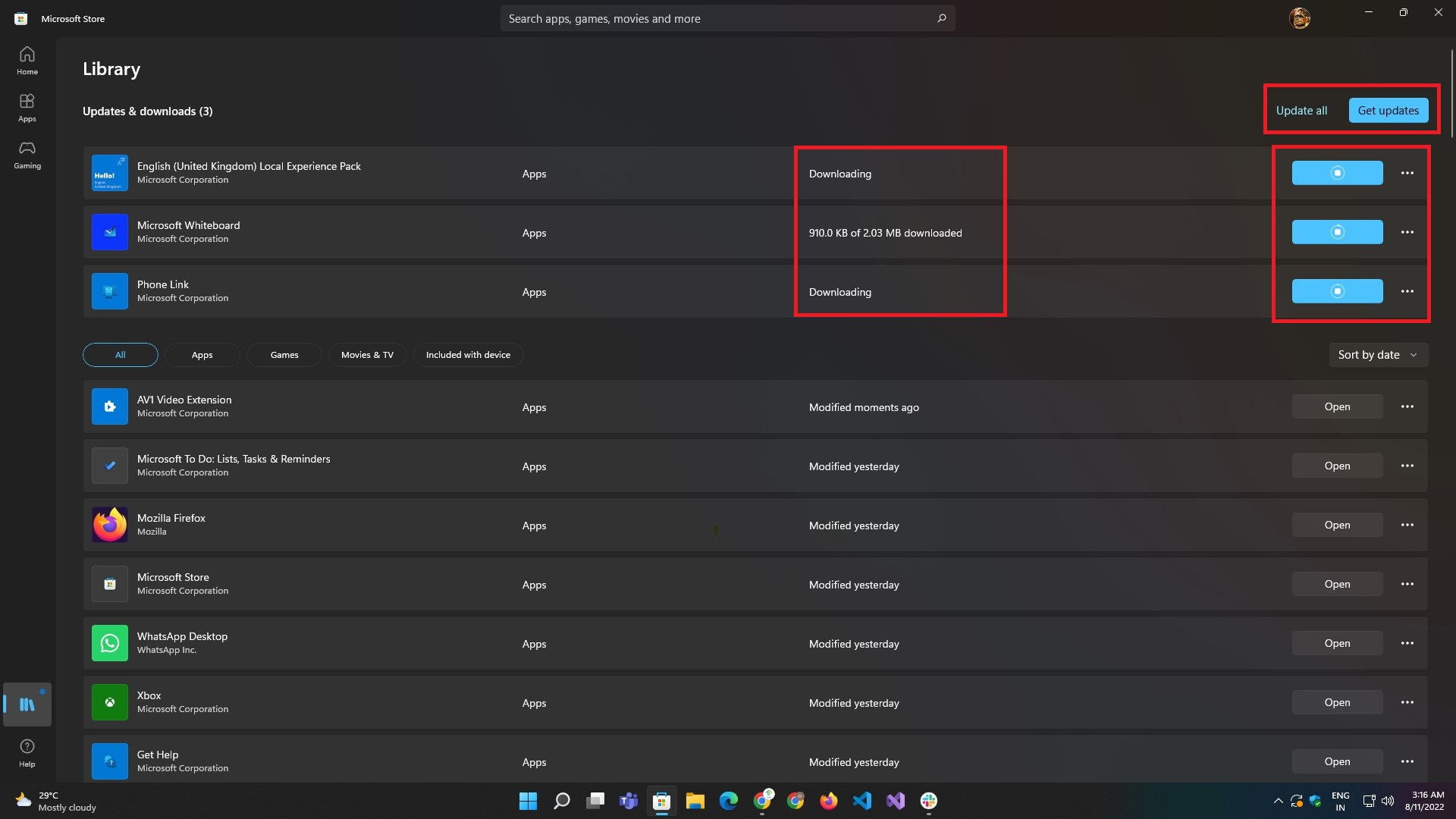Open the Apps section in the sidebar
Viewport: 1456px width, 819px height.
tap(27, 108)
